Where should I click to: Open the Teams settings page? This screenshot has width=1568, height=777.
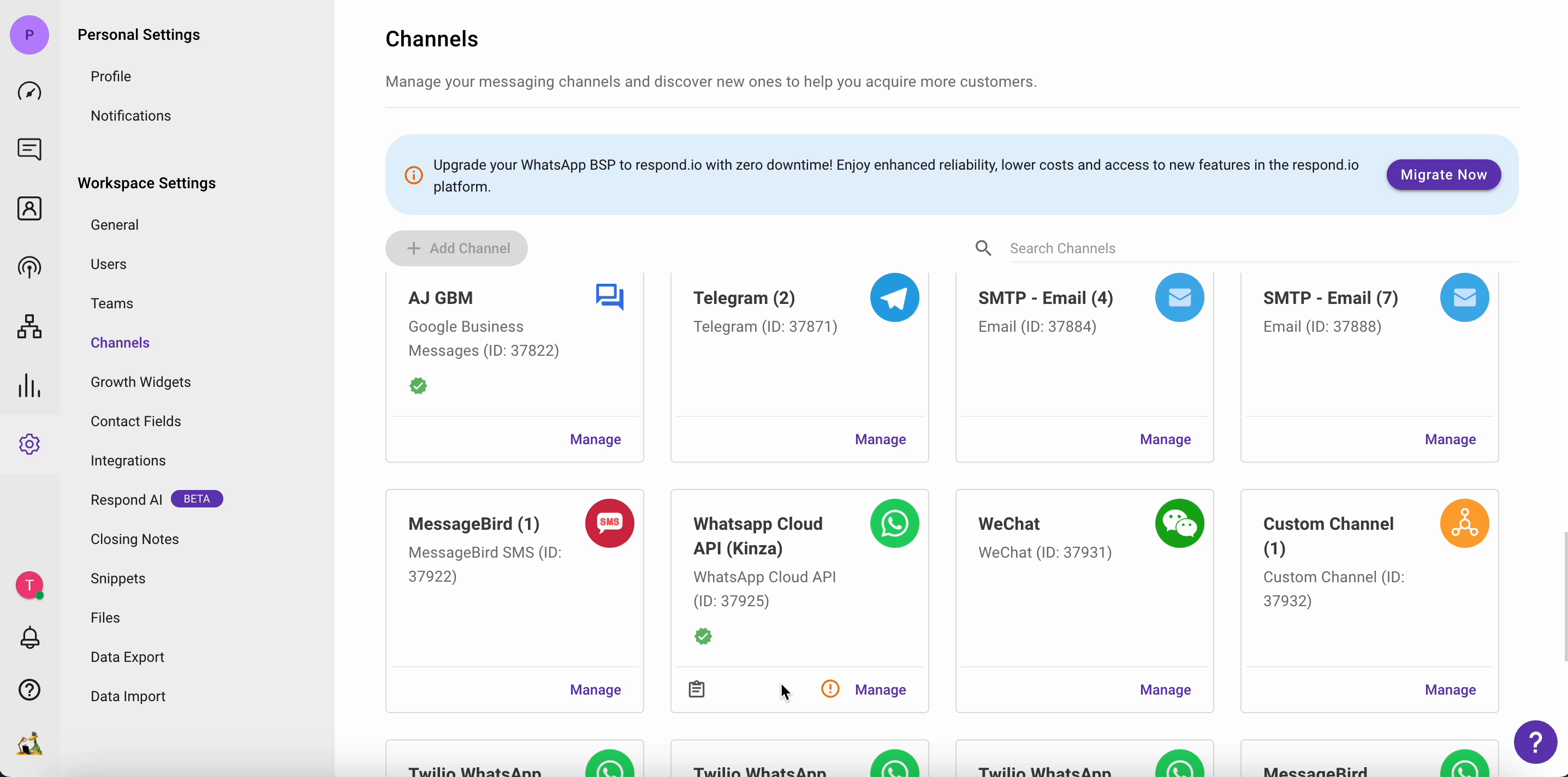click(111, 303)
